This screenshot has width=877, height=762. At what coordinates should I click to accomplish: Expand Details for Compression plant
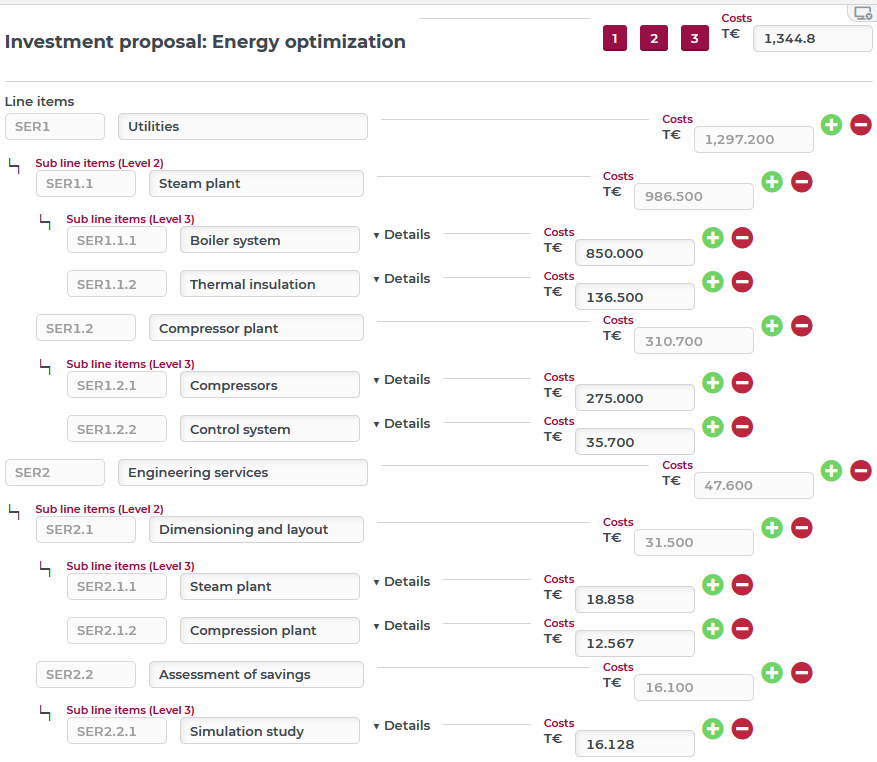(402, 625)
